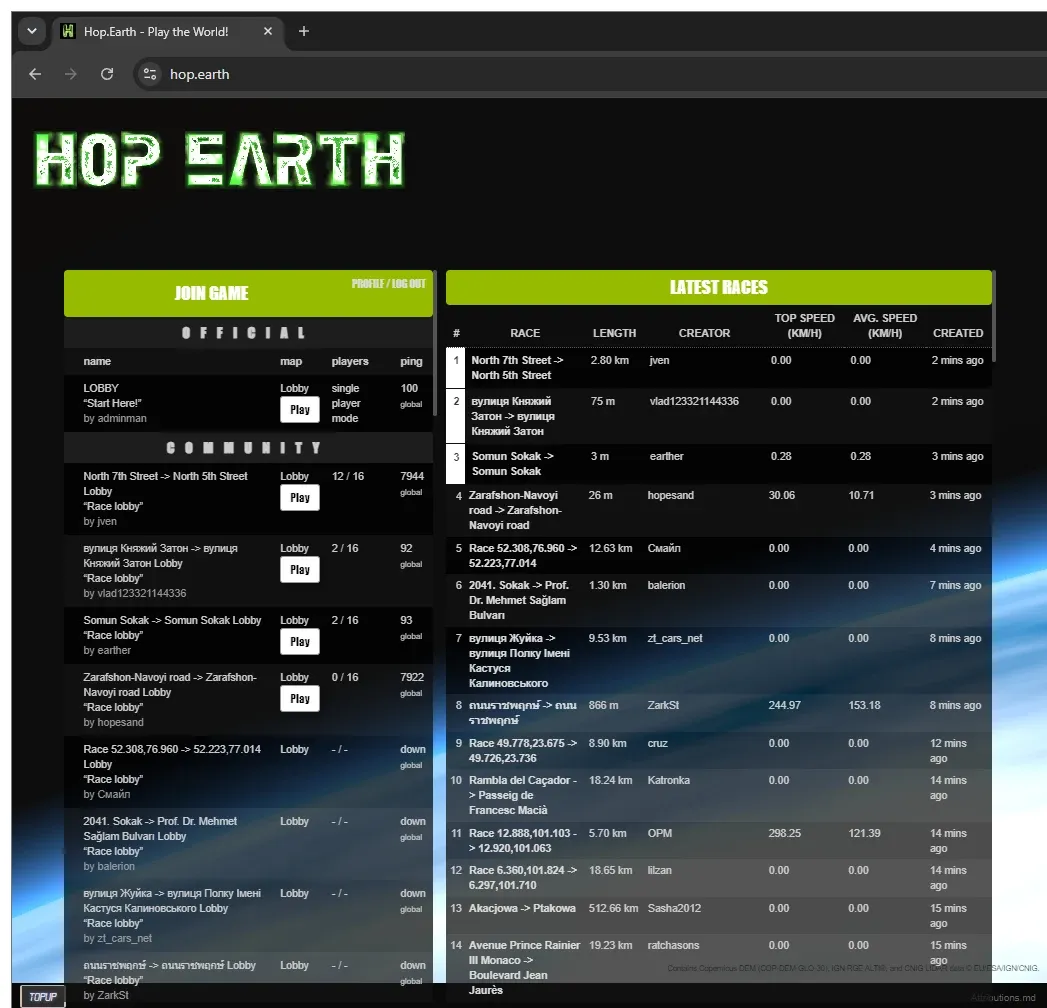Play the Somun Sokak race lobby
1047x1008 pixels.
(300, 642)
